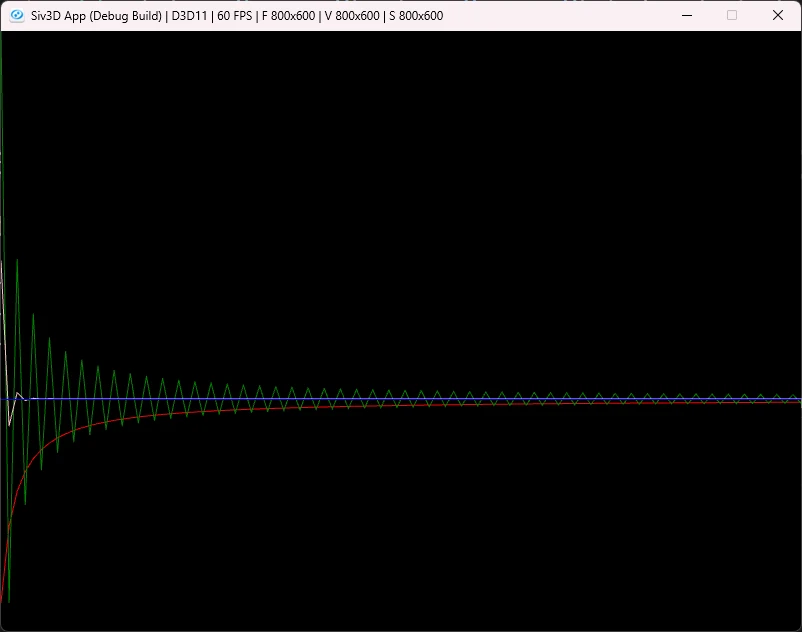Click the Siv3D app icon in title bar
Screen dimensions: 802x632
coord(17,15)
